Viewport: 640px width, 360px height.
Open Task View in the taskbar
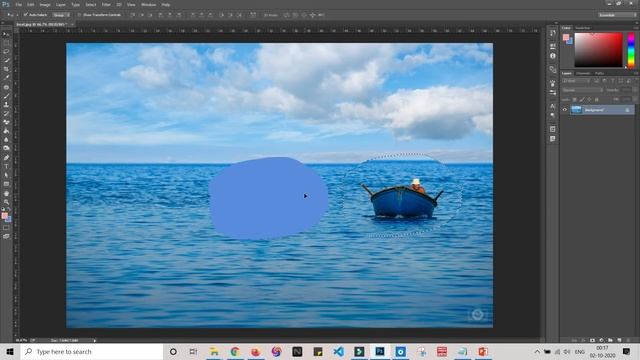pos(193,351)
